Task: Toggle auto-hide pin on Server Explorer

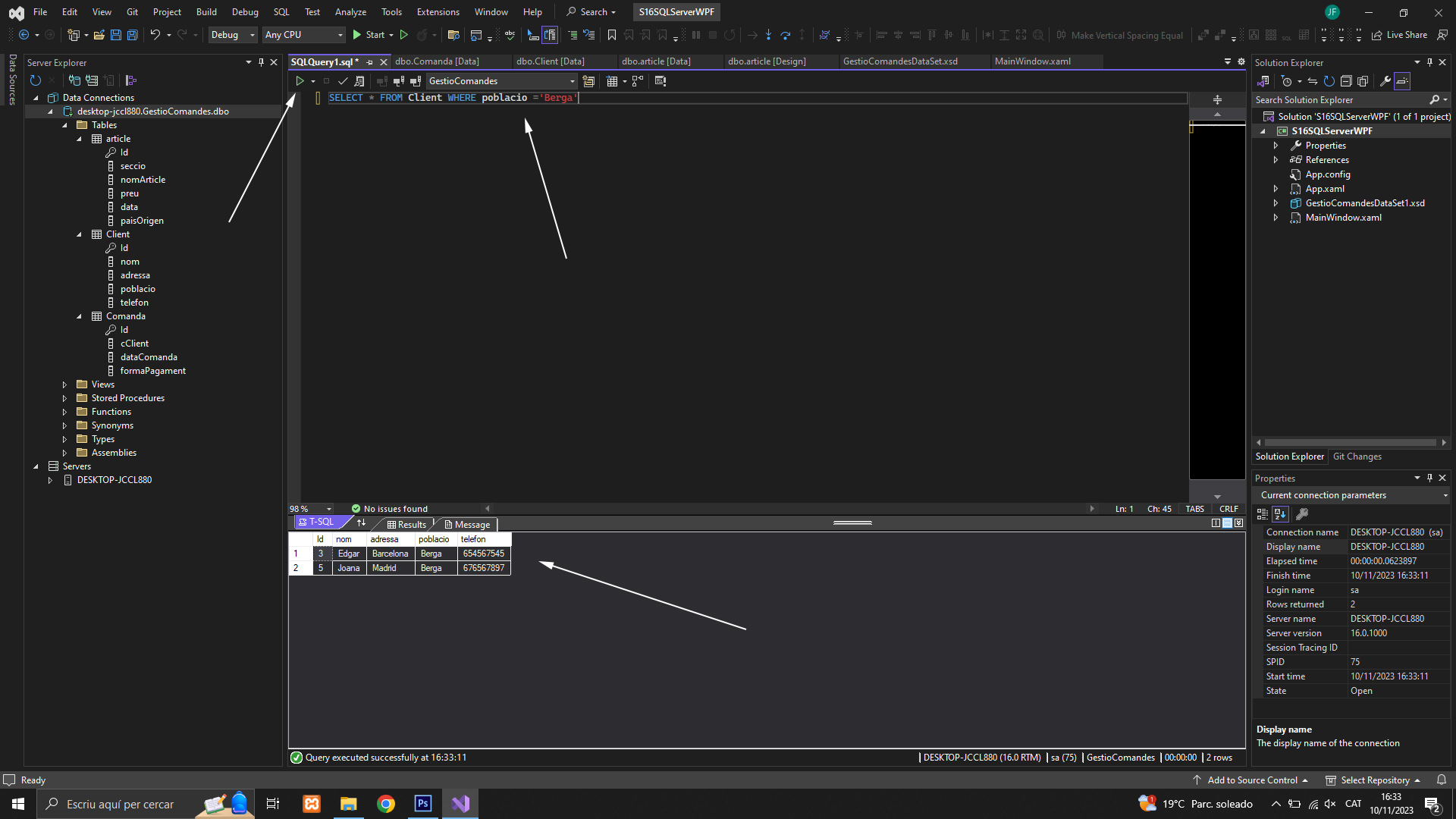Action: click(x=261, y=62)
